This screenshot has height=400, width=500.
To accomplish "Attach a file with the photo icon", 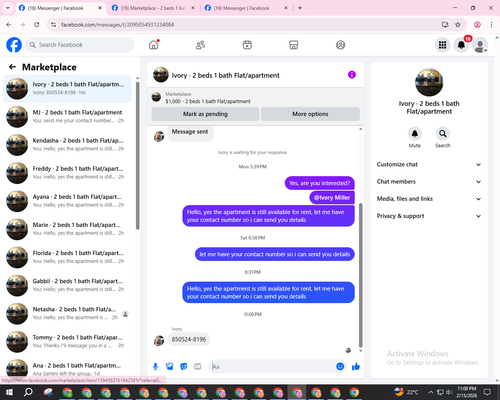I will (x=170, y=367).
